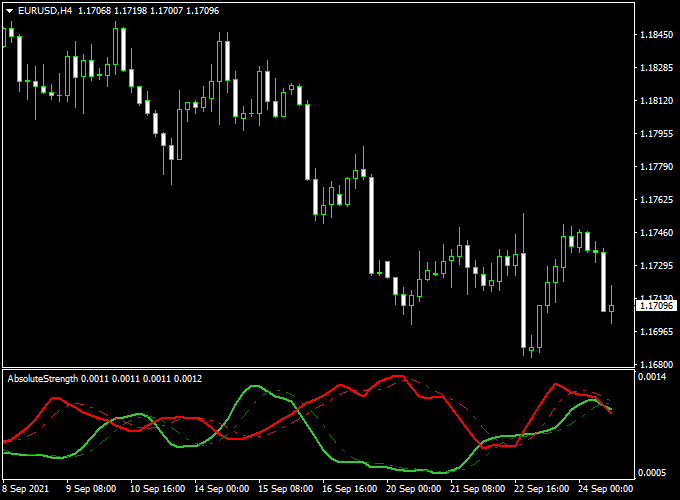680x500 pixels.
Task: Click price scale level 1.18120
Action: coord(657,101)
